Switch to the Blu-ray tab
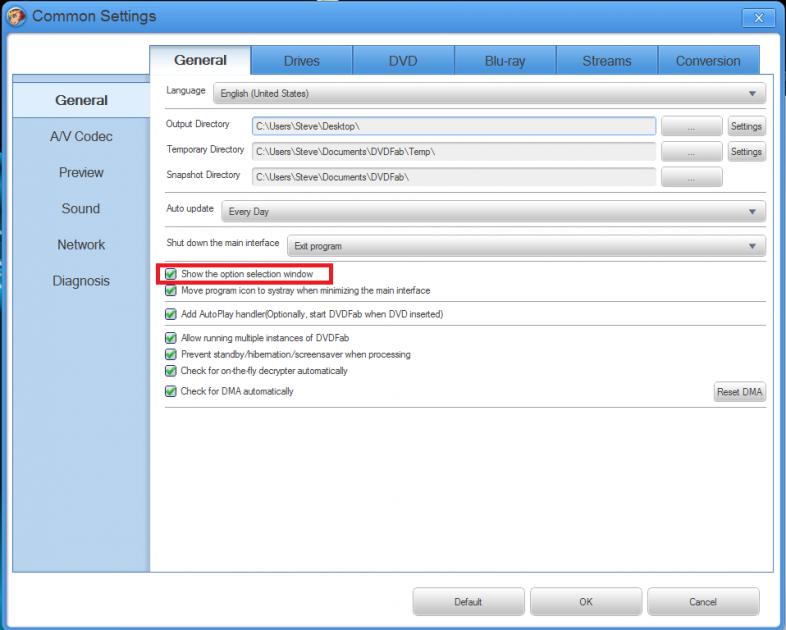 (504, 61)
